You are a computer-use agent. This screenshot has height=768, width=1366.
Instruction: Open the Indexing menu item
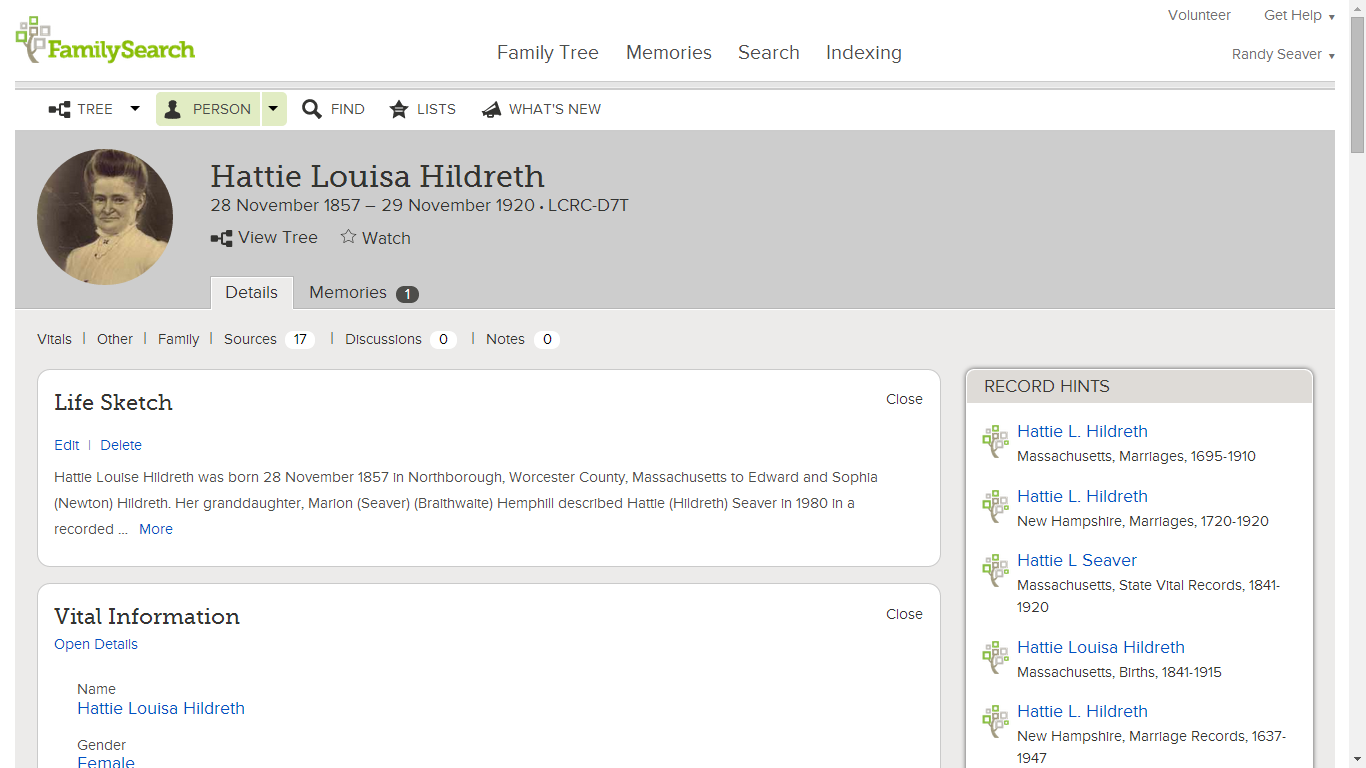pyautogui.click(x=864, y=52)
